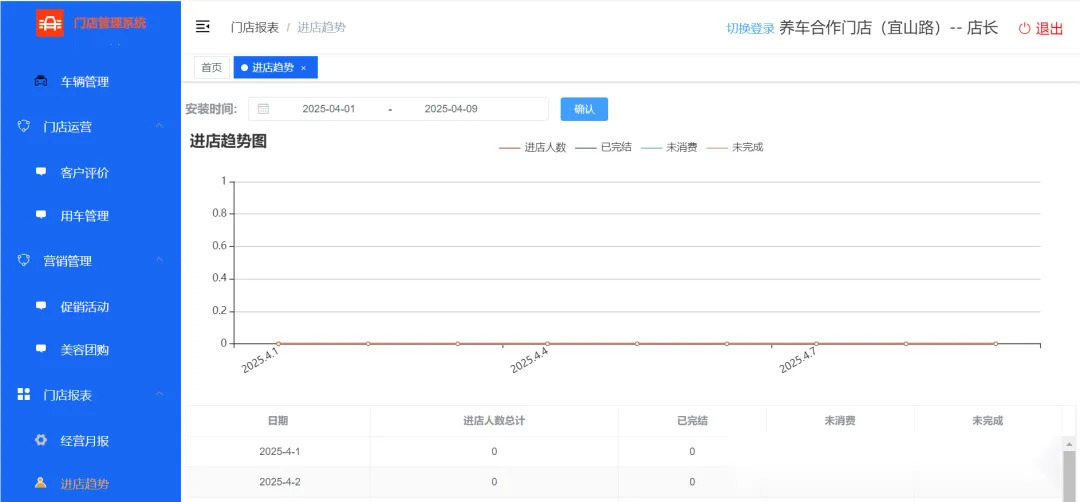This screenshot has height=502, width=1080.
Task: Click 门店报表 in the breadcrumb
Action: pyautogui.click(x=255, y=28)
